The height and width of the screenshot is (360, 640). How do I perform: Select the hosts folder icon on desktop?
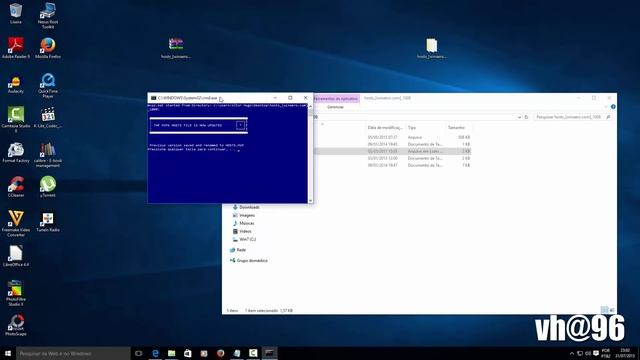432,48
